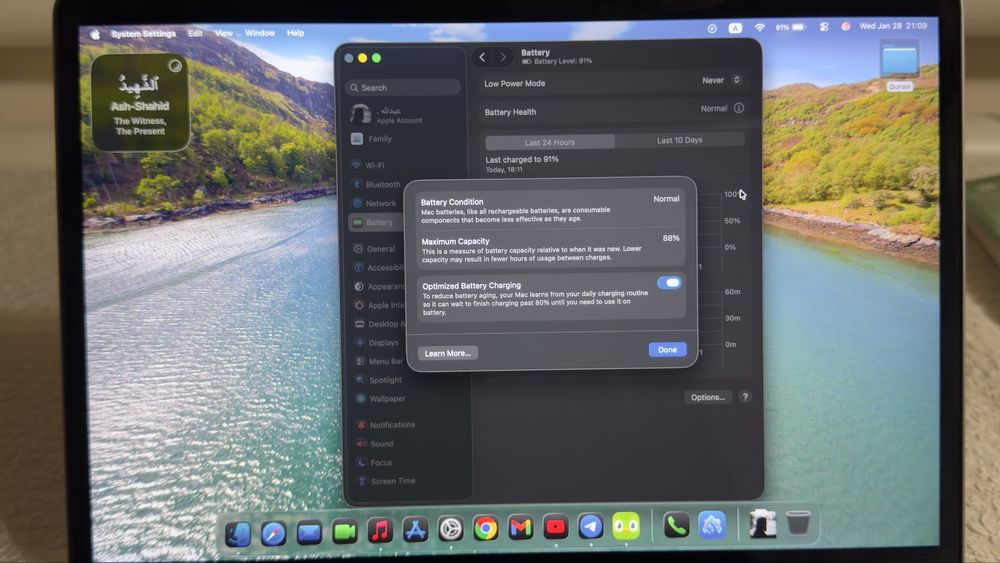Click the question mark help button

tap(745, 397)
